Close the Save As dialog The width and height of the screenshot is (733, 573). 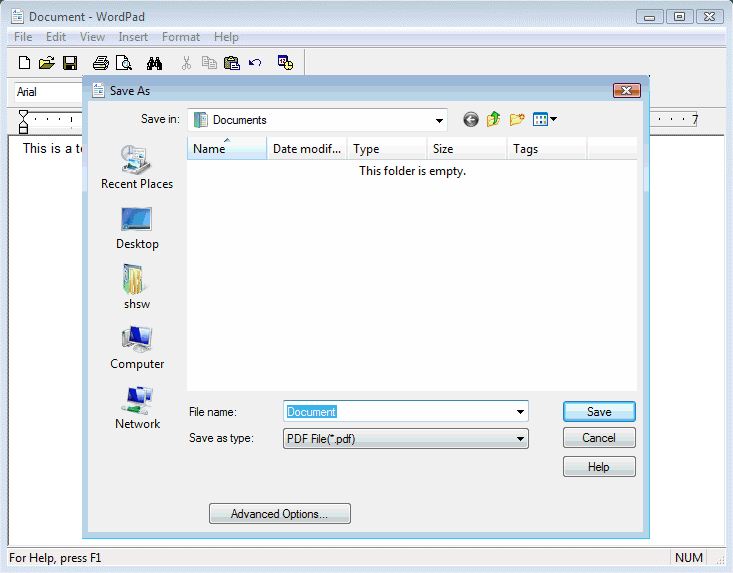(626, 91)
